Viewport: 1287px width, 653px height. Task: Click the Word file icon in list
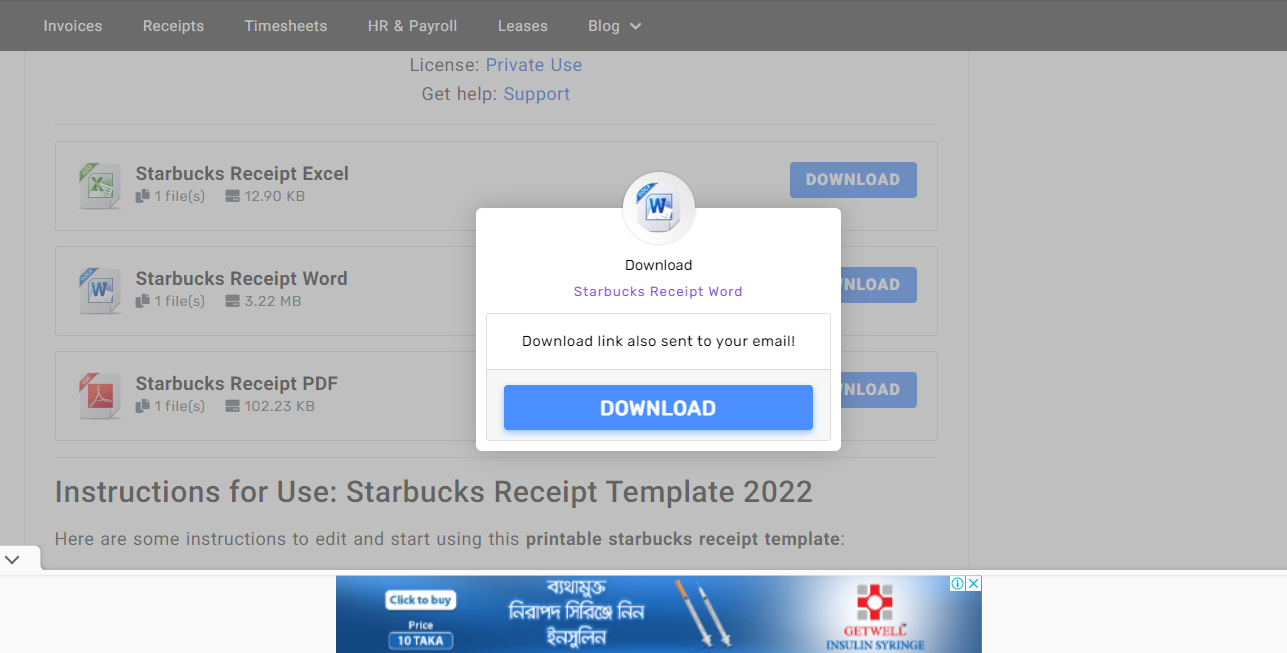[99, 291]
